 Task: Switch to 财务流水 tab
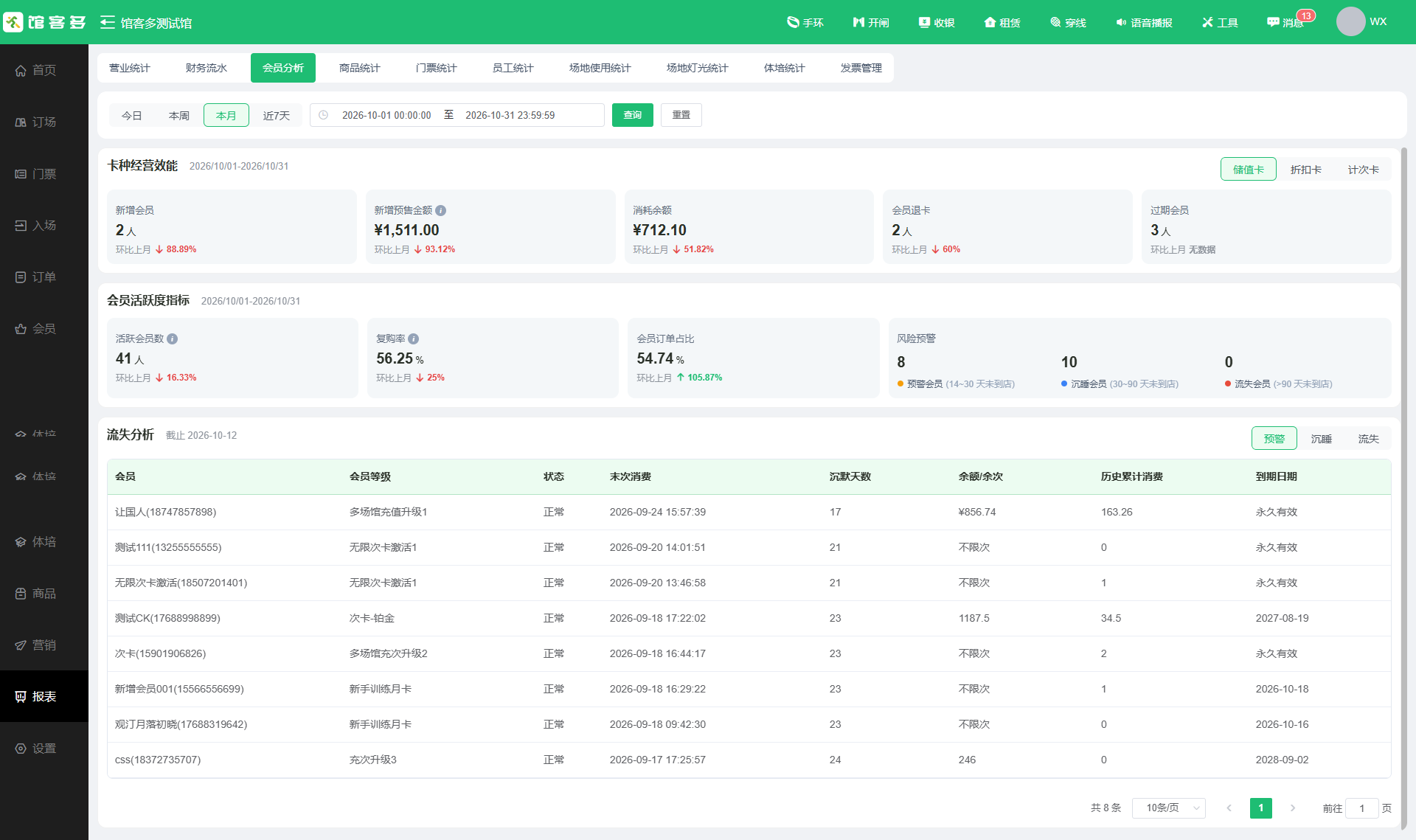click(206, 68)
